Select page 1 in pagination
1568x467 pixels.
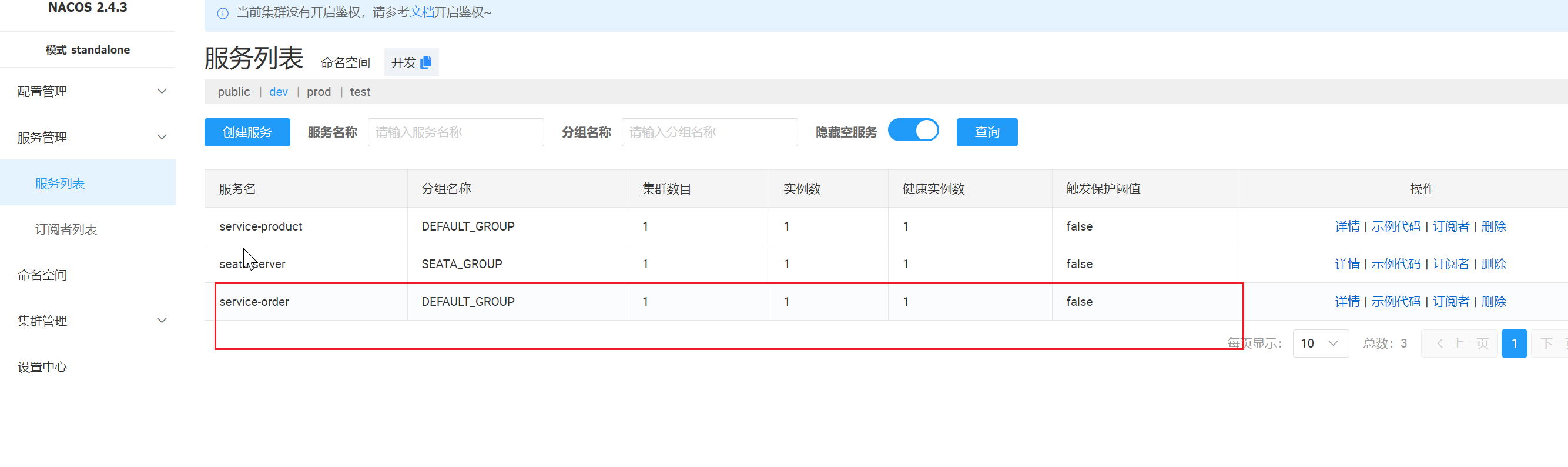tap(1514, 343)
